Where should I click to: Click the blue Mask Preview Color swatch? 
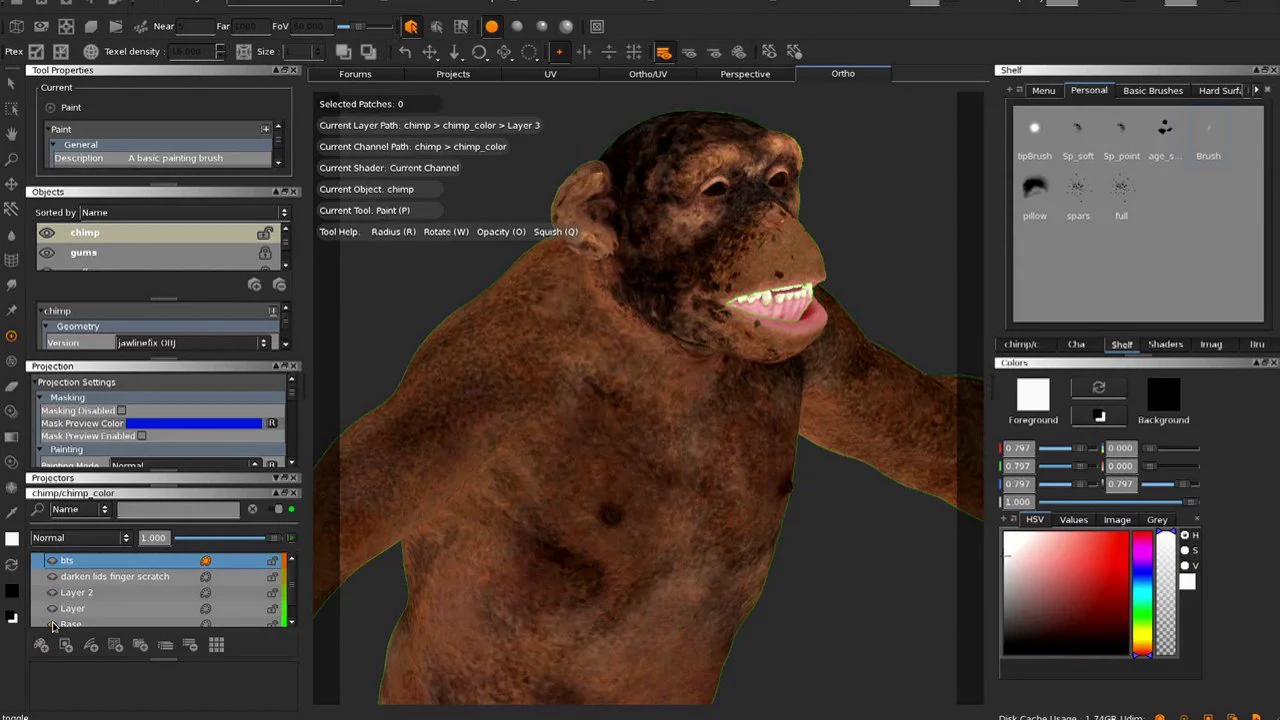click(x=193, y=423)
